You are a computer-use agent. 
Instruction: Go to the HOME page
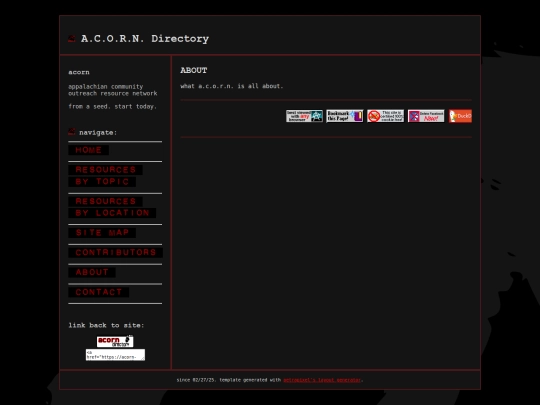point(89,150)
